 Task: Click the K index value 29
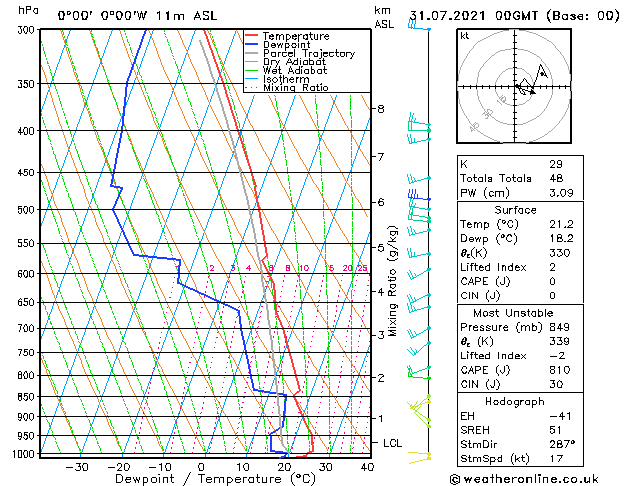[x=556, y=164]
